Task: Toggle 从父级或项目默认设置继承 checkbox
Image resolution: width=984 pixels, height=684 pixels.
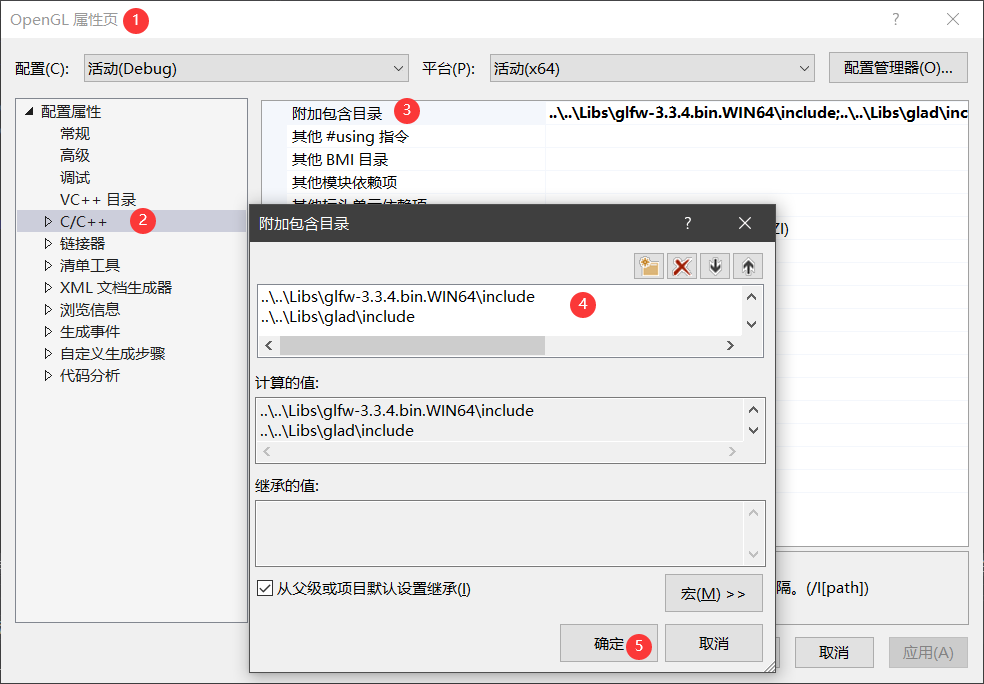Action: [265, 589]
